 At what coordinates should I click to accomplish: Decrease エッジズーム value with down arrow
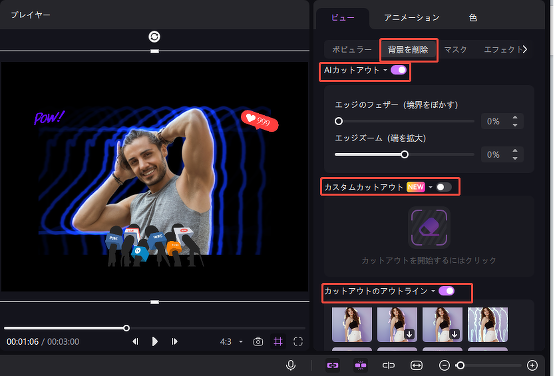pyautogui.click(x=515, y=158)
